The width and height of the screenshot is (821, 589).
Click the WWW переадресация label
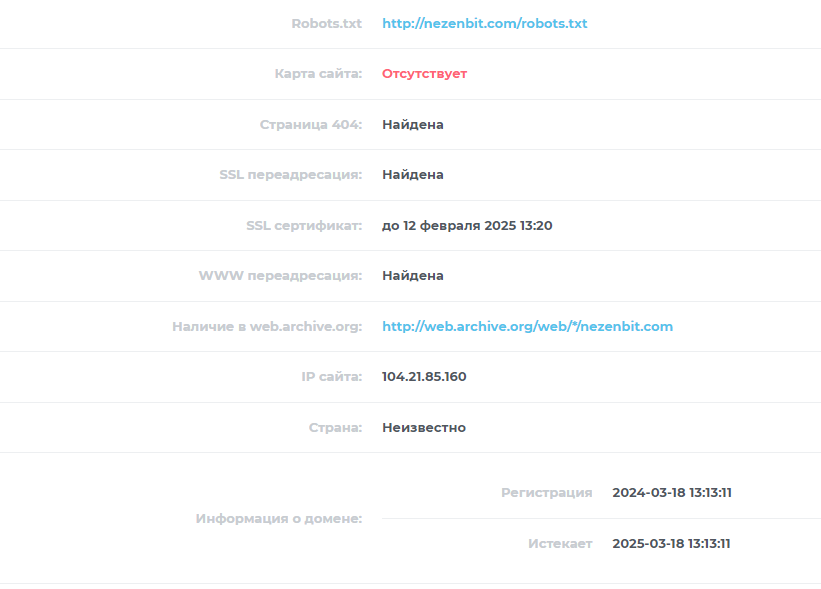[x=281, y=275]
